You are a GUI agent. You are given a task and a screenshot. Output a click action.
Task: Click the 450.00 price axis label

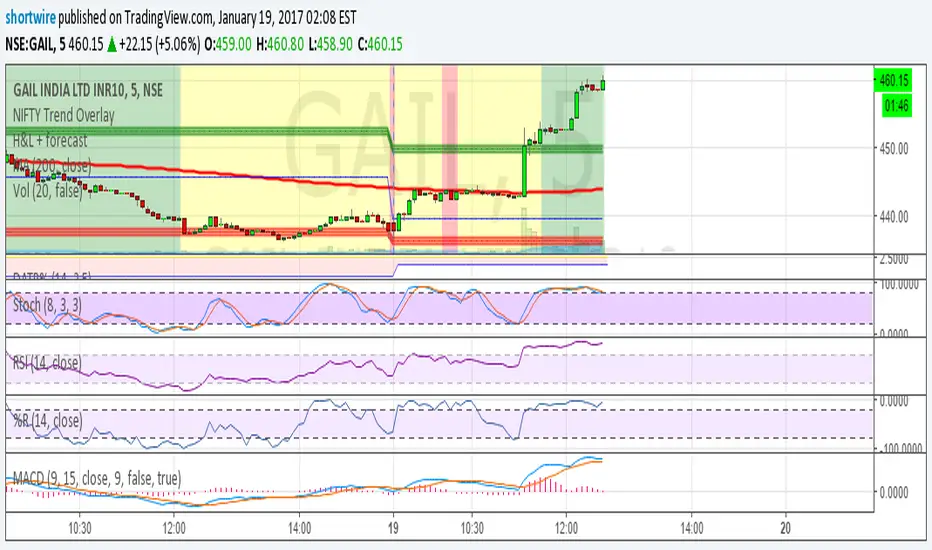894,149
